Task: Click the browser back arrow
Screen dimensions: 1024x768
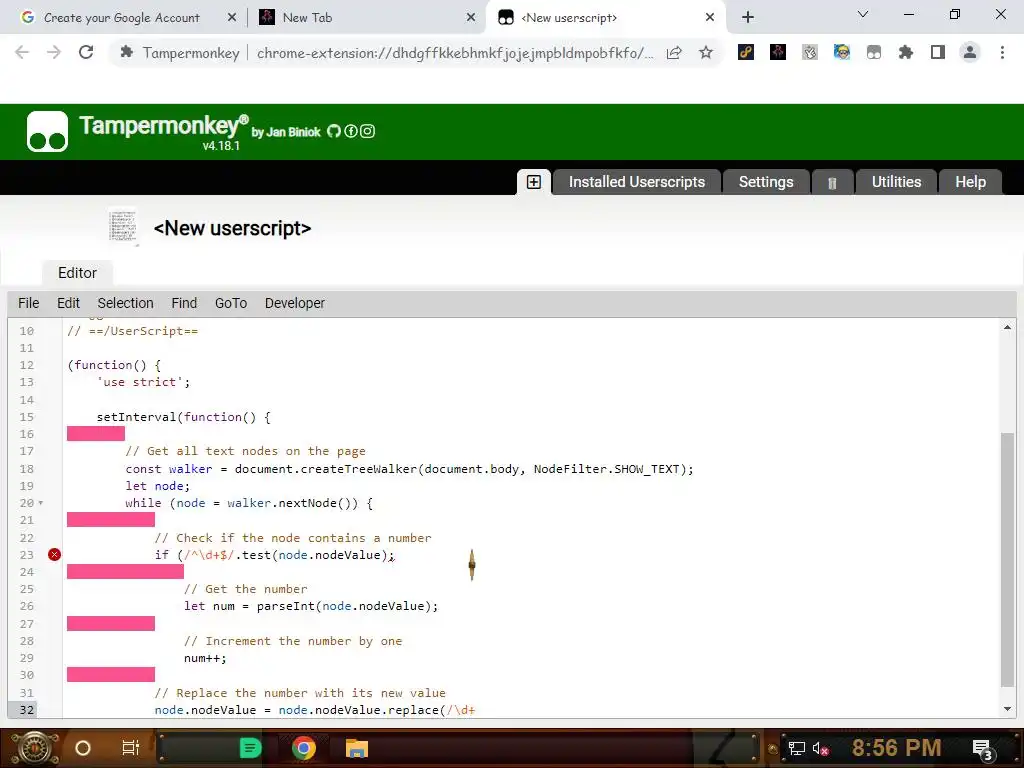Action: [22, 52]
